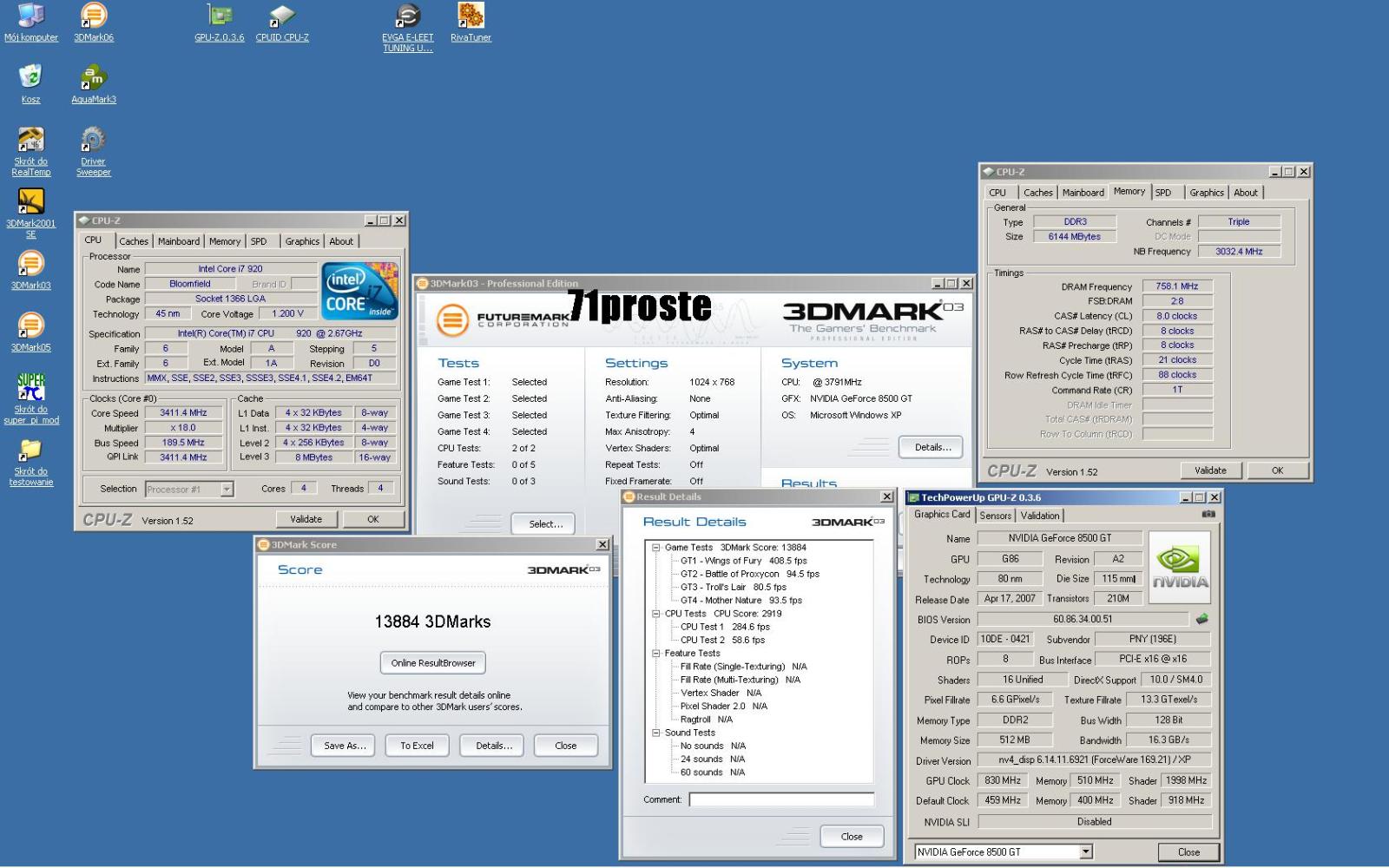Collapse the Sound Tests tree node
Image resolution: width=1389 pixels, height=868 pixels.
tap(657, 733)
